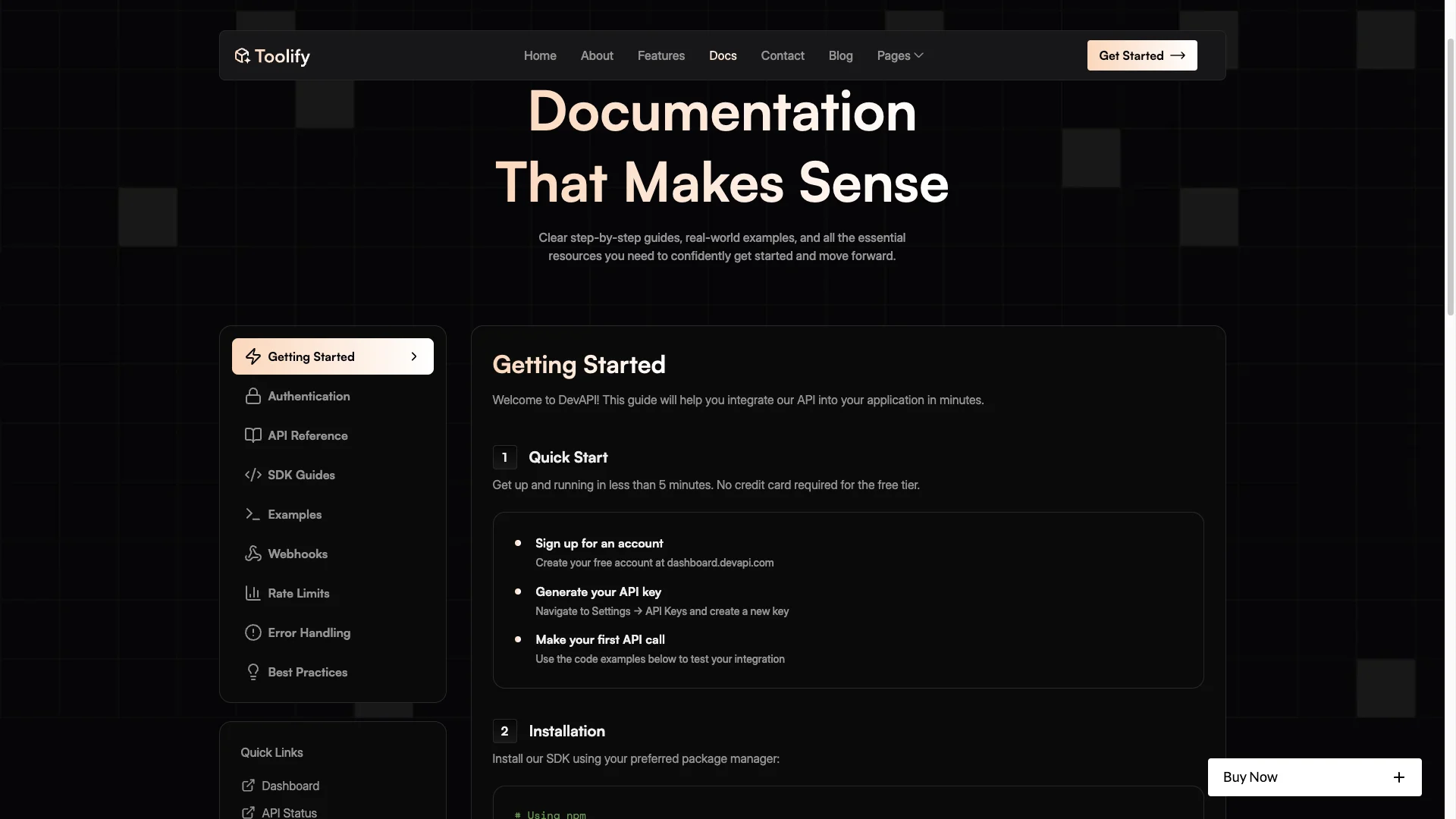The height and width of the screenshot is (819, 1456).
Task: Click the step number 2 badge
Action: pos(504,731)
